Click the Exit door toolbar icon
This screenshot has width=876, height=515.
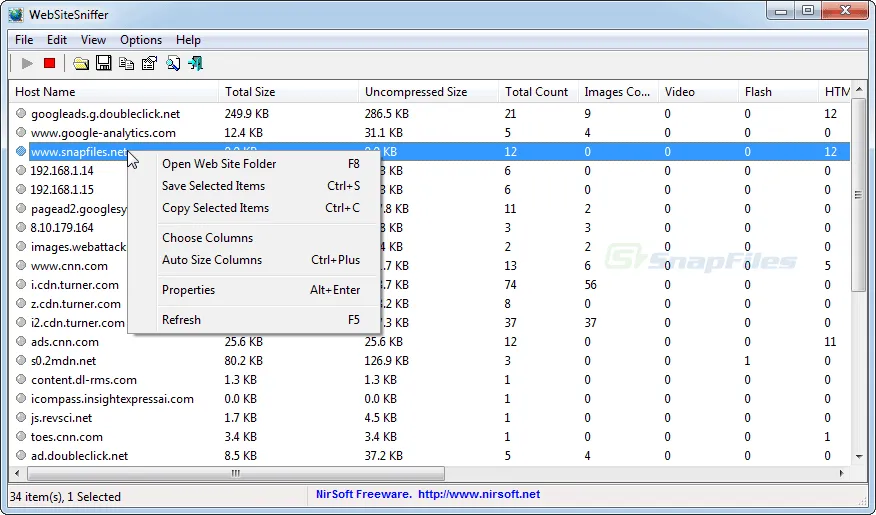pyautogui.click(x=196, y=64)
